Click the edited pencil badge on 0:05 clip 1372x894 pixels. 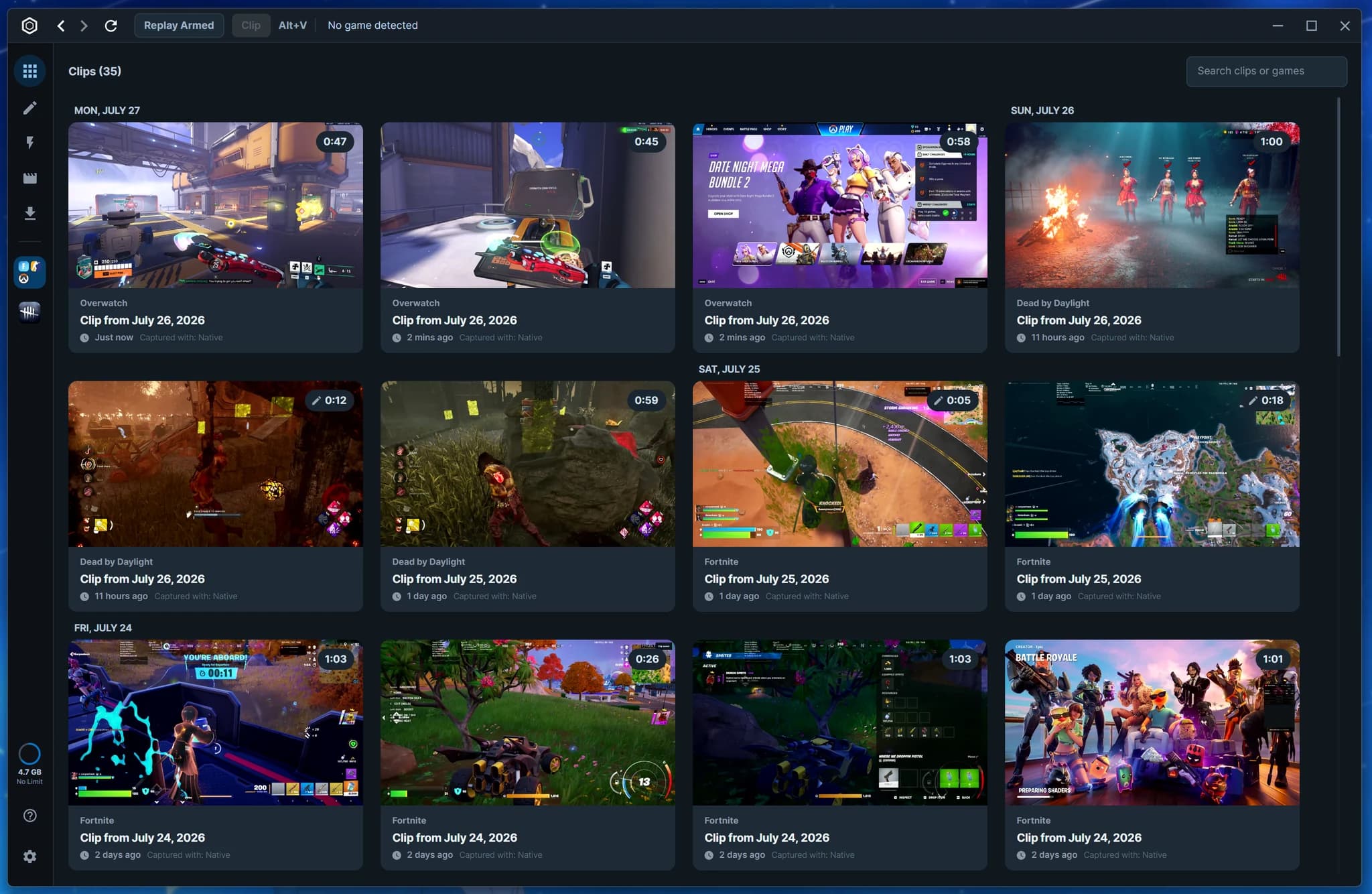point(939,401)
